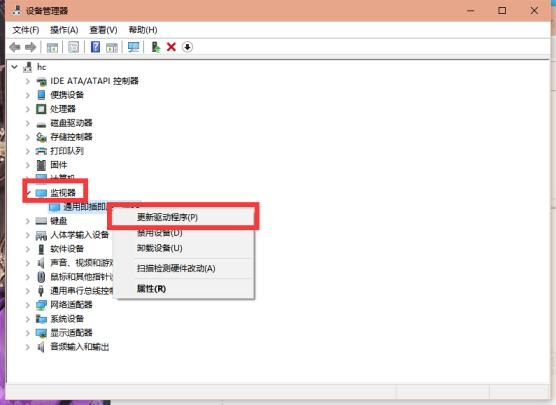Click the update driver green arrow icon
The width and height of the screenshot is (556, 405).
(x=156, y=47)
